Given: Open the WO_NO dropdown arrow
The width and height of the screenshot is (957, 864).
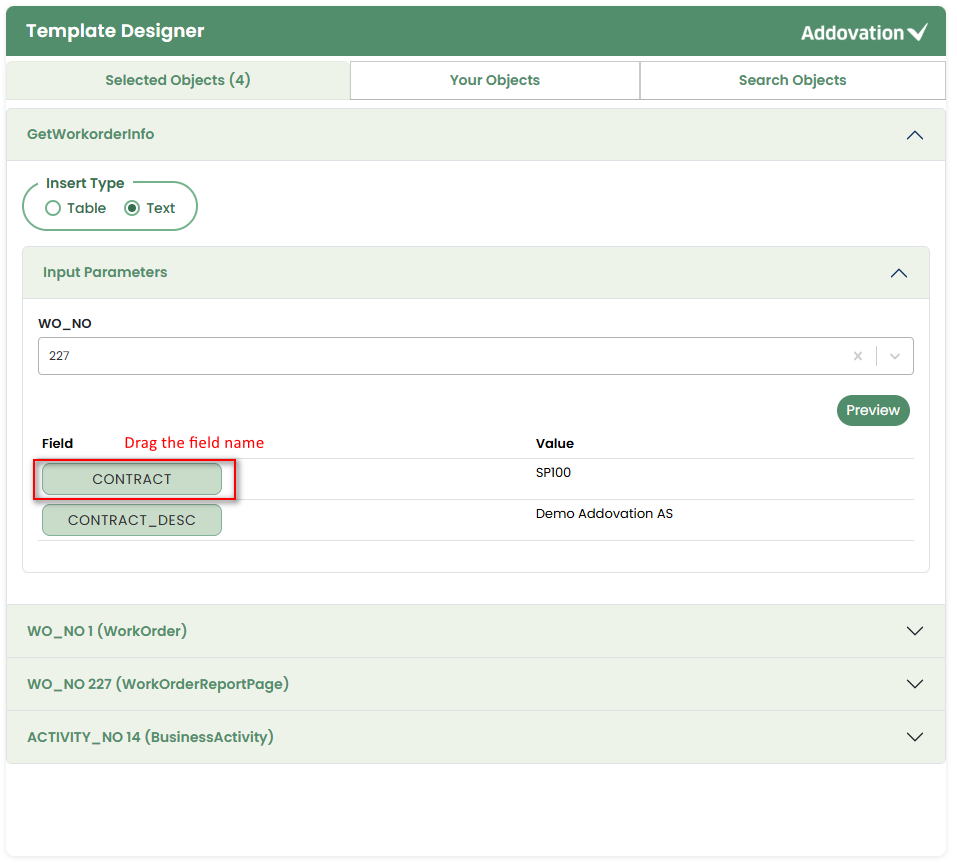Looking at the screenshot, I should 895,356.
